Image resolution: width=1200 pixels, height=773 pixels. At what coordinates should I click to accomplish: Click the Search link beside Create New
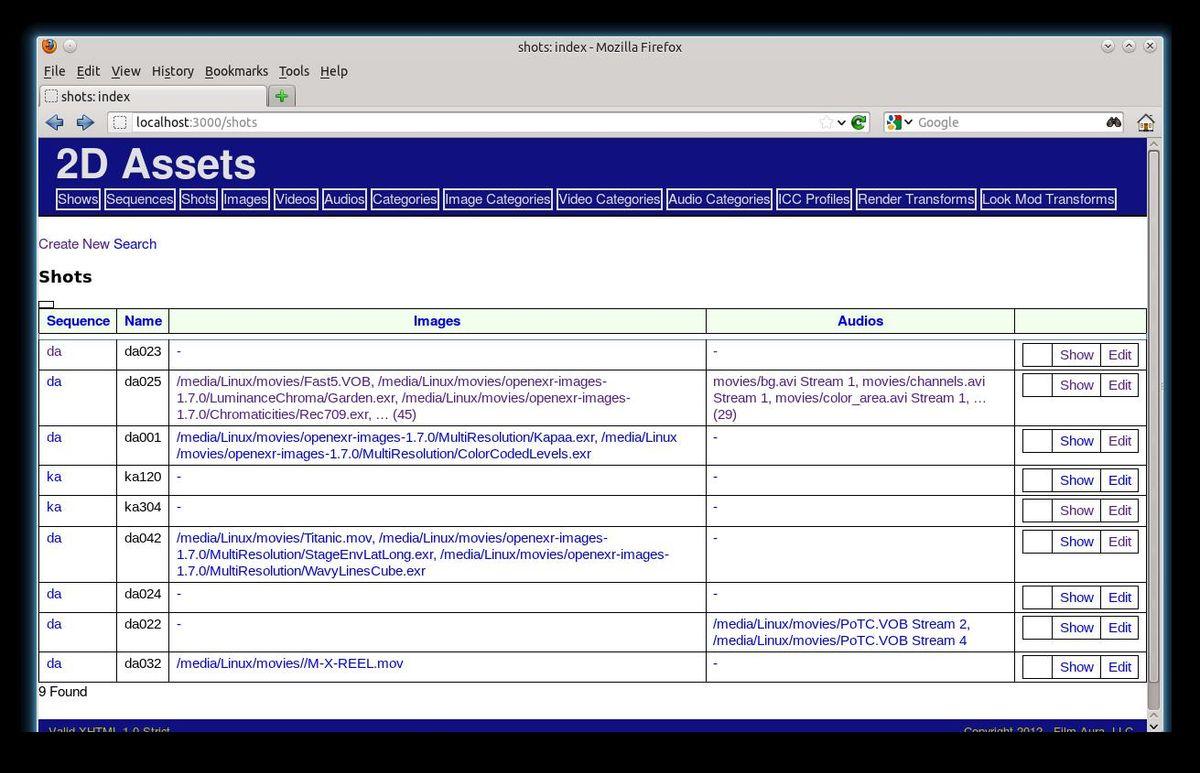(x=135, y=244)
